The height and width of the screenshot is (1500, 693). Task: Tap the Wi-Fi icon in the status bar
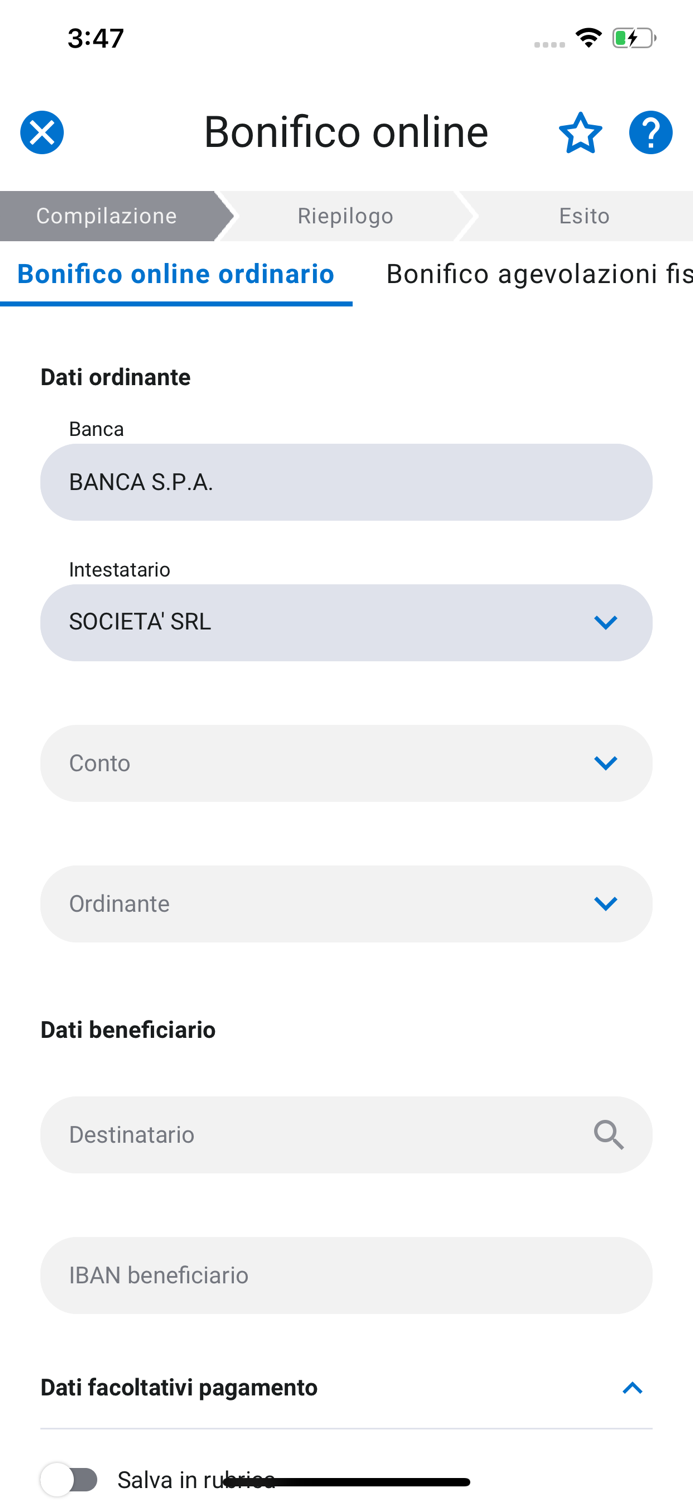pyautogui.click(x=588, y=37)
